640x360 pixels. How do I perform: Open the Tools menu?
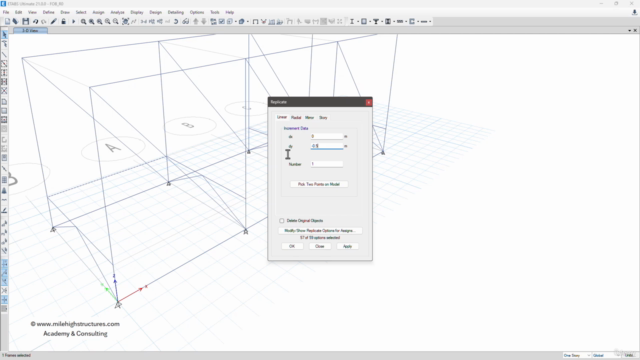[214, 12]
